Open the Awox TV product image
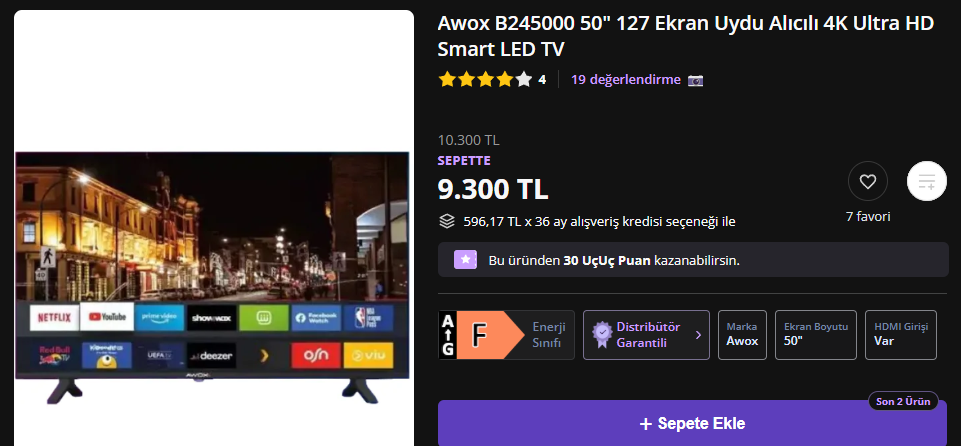Viewport: 961px width, 446px height. tap(212, 278)
